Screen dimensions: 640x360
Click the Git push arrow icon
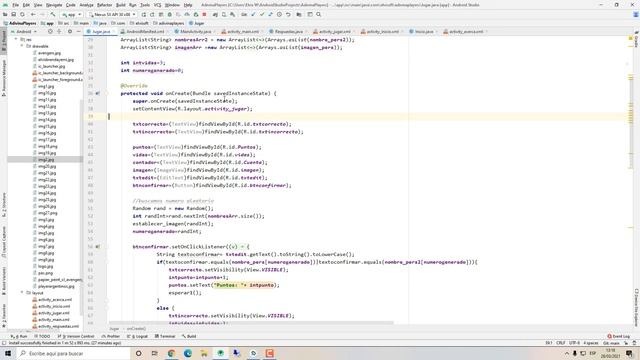click(x=271, y=14)
